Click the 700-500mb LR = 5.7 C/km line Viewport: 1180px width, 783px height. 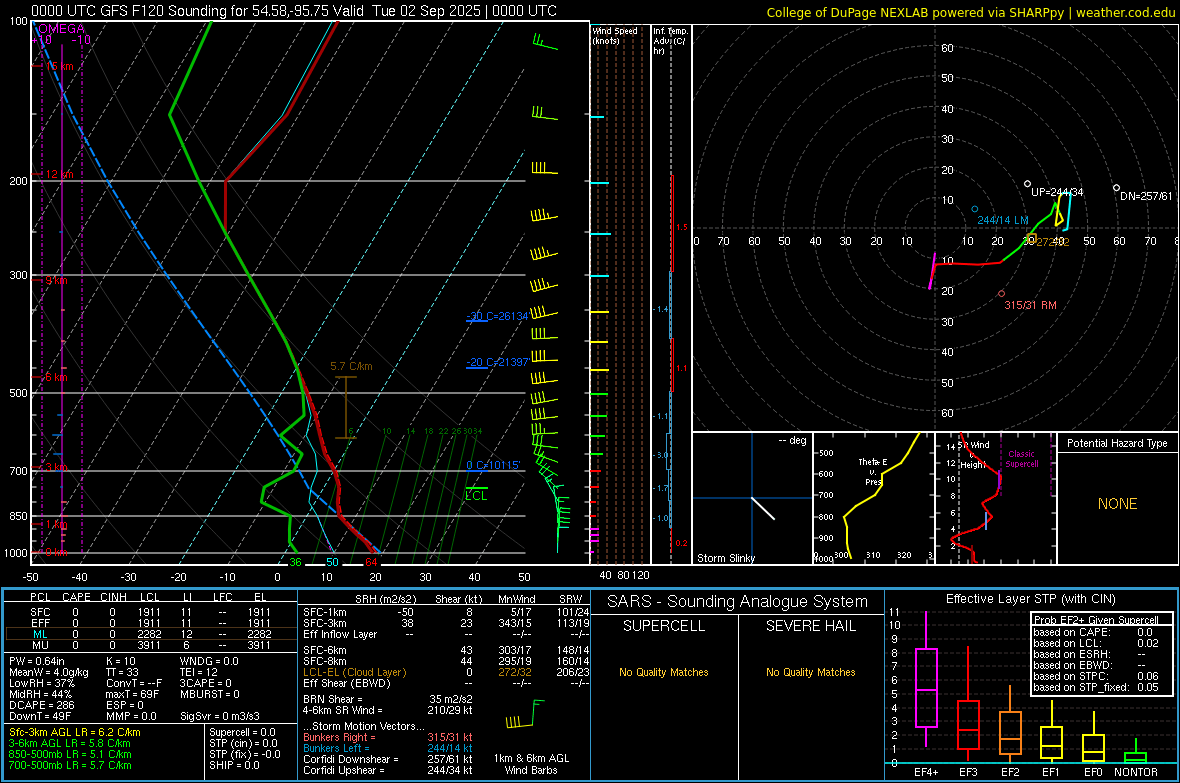point(70,765)
